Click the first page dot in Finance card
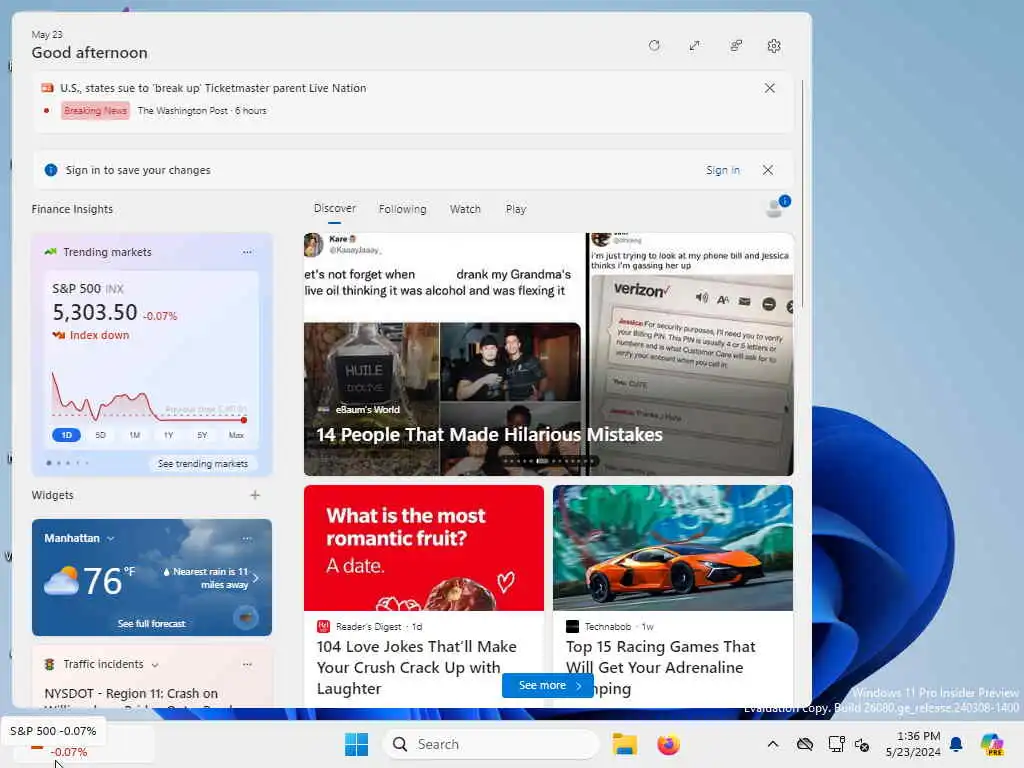This screenshot has height=768, width=1024. (49, 463)
